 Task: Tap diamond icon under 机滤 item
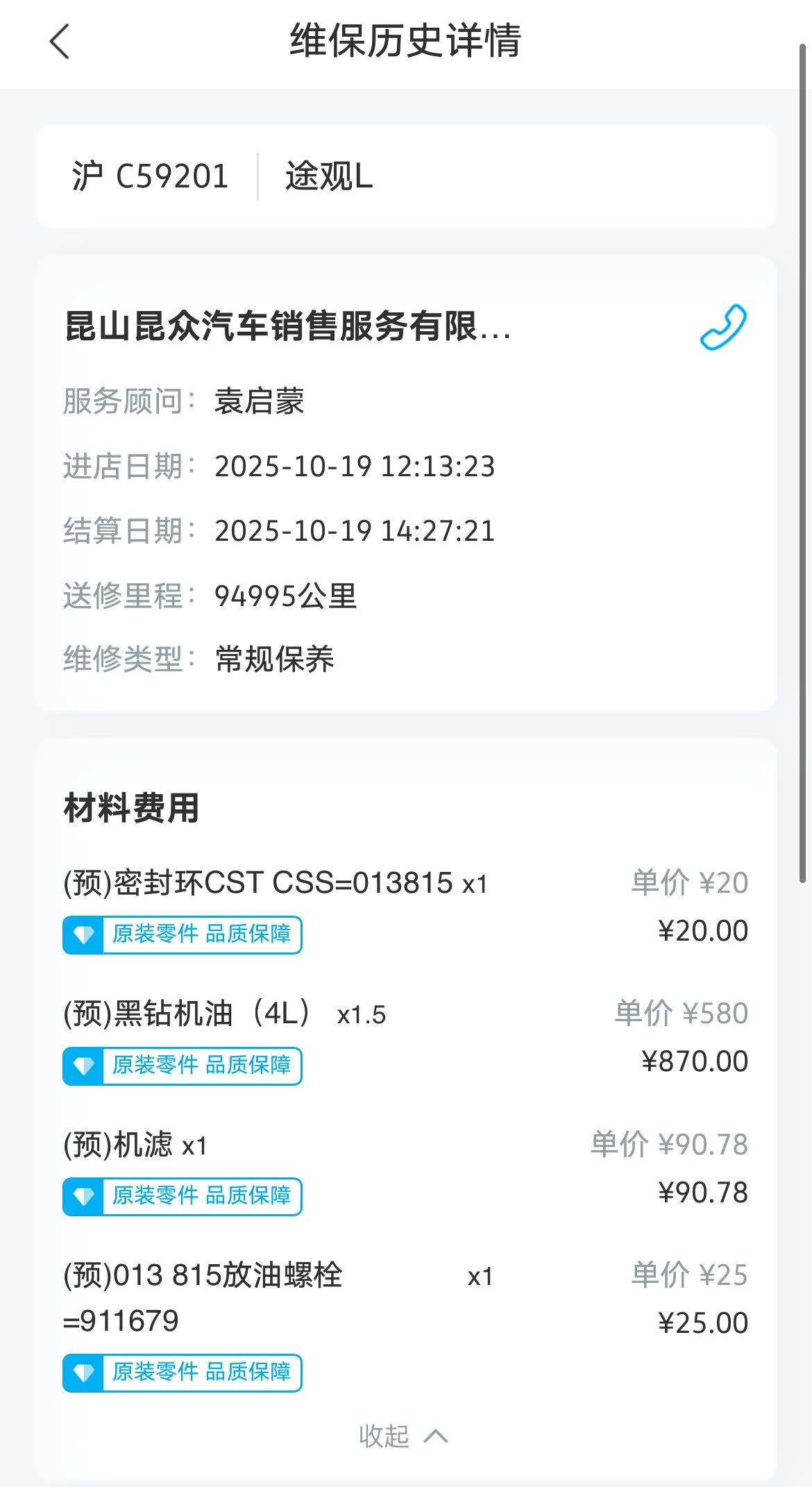click(x=84, y=1196)
